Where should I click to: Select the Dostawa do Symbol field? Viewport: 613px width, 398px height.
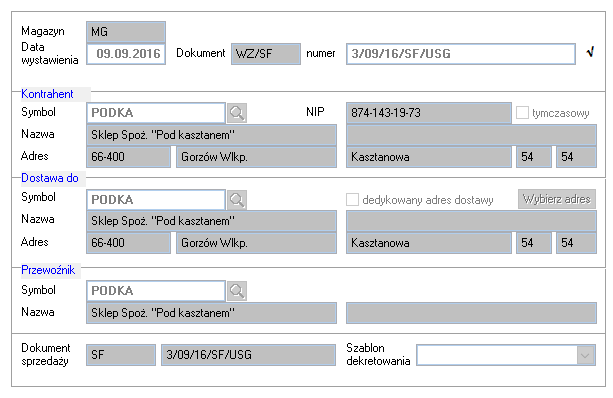click(x=156, y=200)
